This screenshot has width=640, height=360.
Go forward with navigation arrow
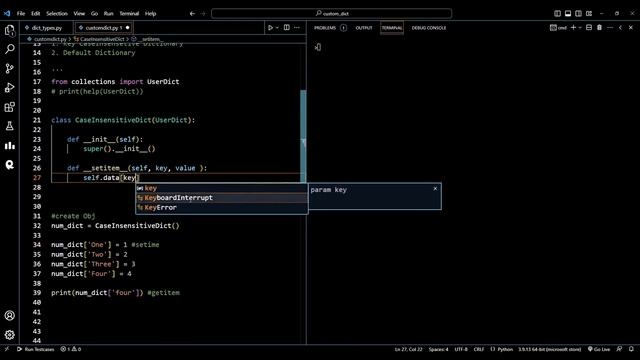(x=203, y=13)
